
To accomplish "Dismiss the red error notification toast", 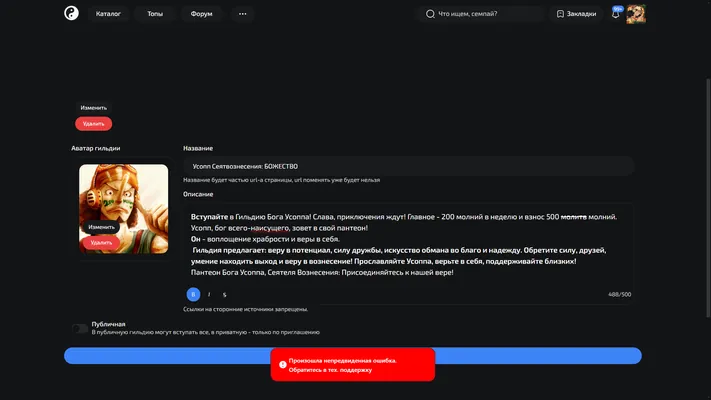I will tap(353, 365).
